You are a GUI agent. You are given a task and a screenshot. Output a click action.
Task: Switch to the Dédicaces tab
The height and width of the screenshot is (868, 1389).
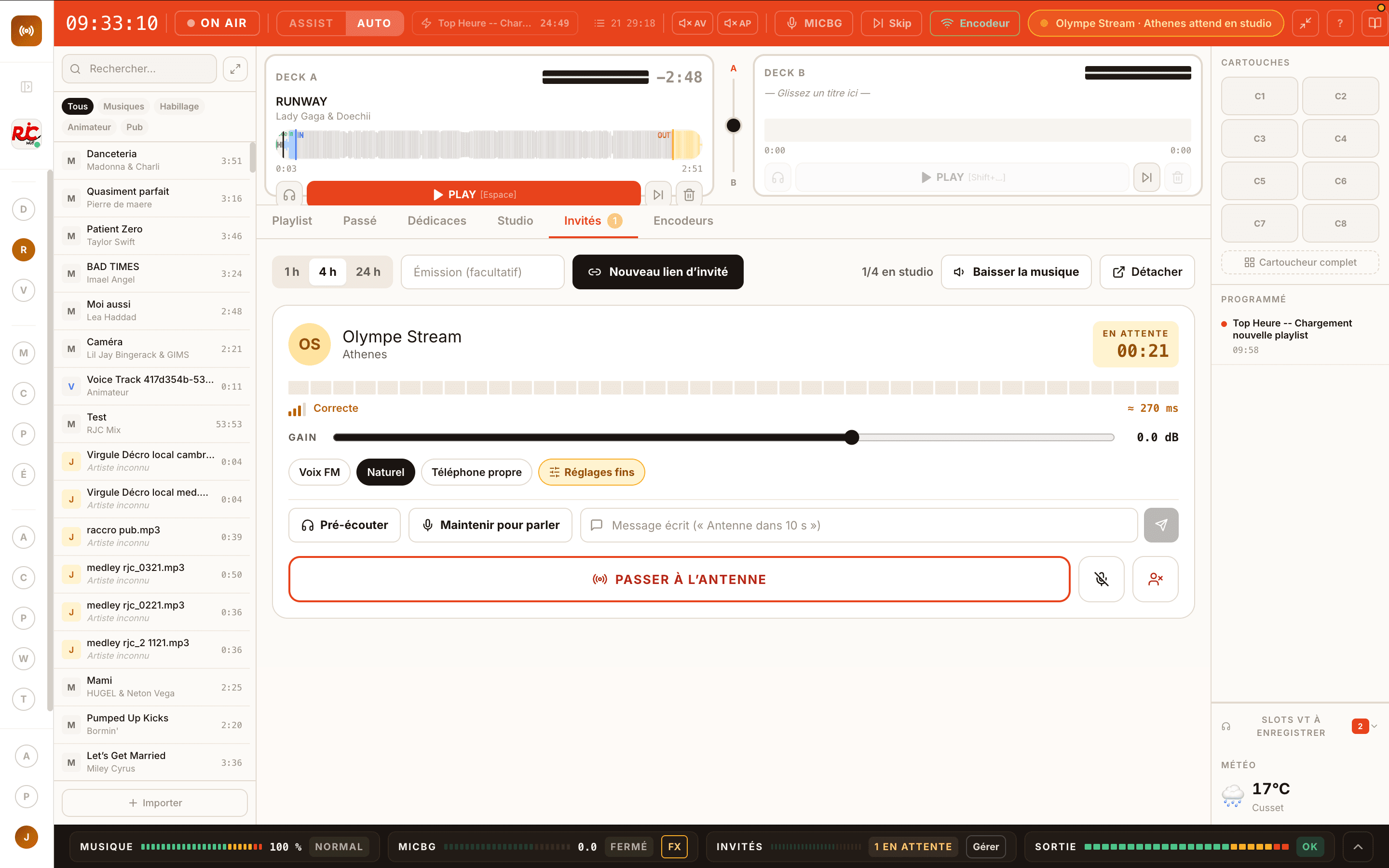click(x=437, y=221)
